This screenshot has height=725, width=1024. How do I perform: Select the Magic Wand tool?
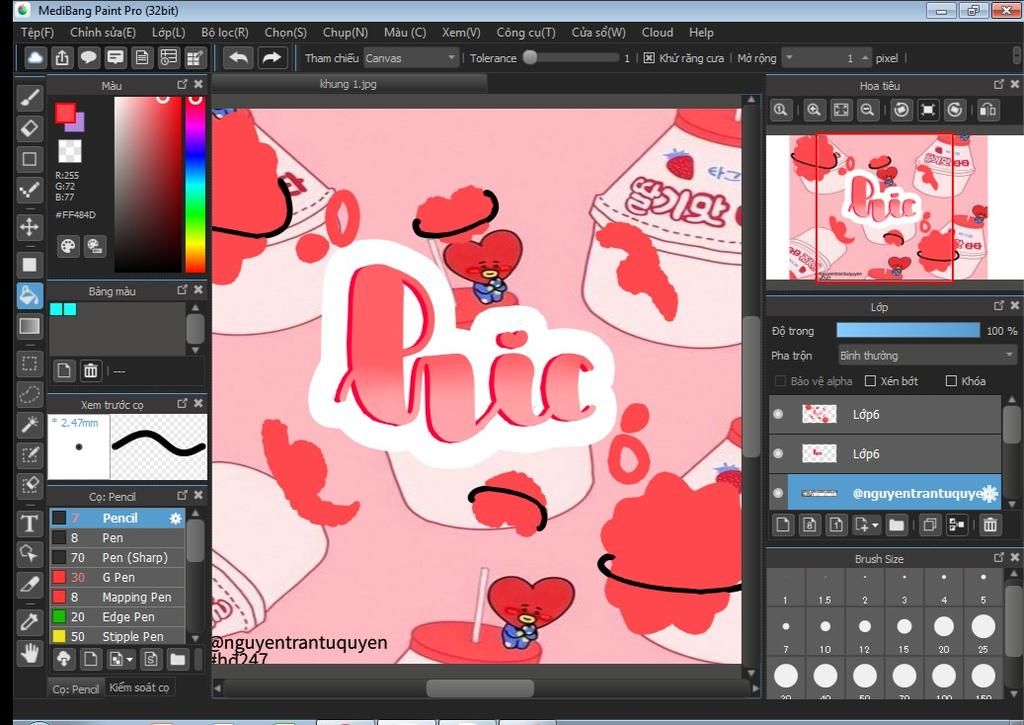pos(29,425)
